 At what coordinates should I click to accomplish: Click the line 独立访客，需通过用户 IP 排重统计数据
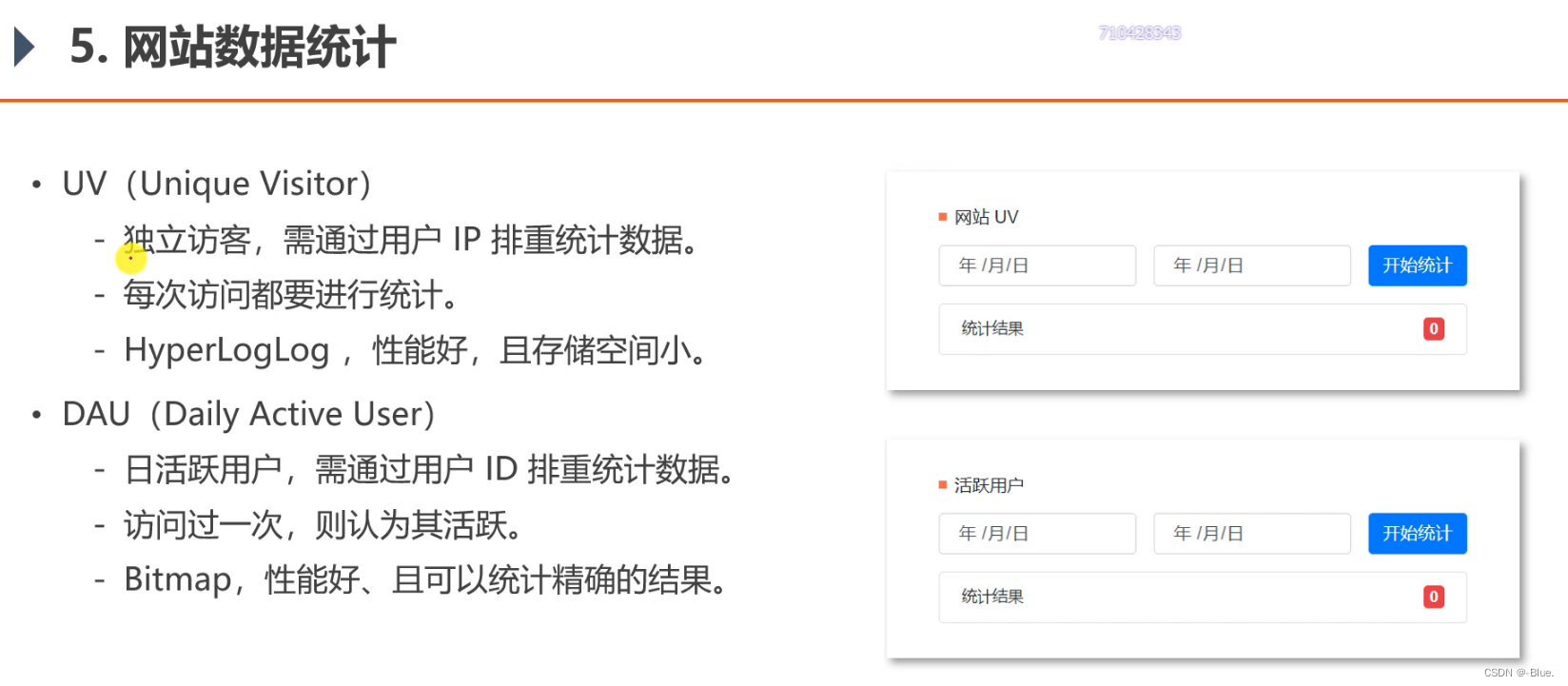tap(411, 240)
